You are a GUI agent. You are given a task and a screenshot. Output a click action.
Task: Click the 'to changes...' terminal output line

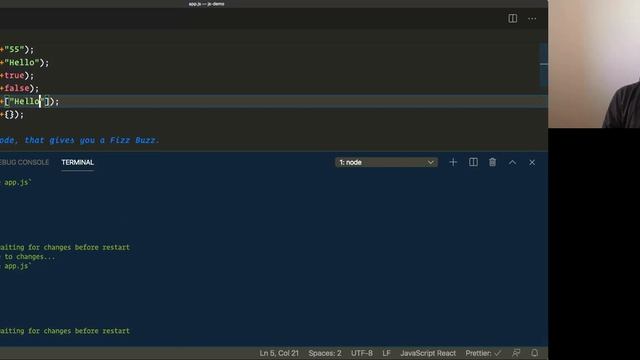tap(27, 257)
